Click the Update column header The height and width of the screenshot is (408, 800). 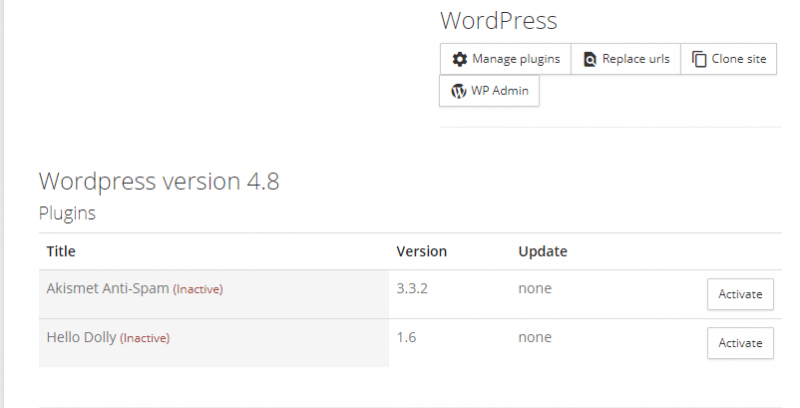point(543,251)
